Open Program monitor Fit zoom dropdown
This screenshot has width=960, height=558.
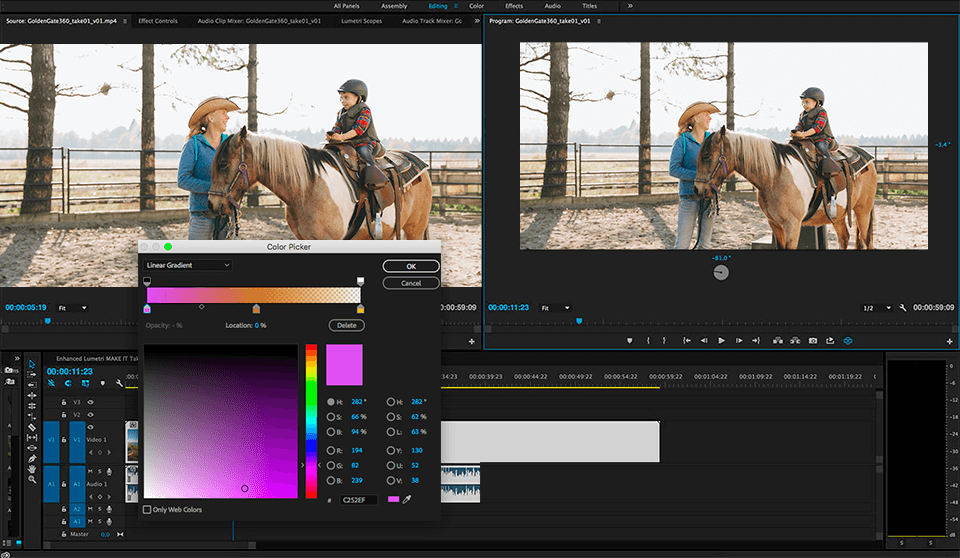coord(555,307)
